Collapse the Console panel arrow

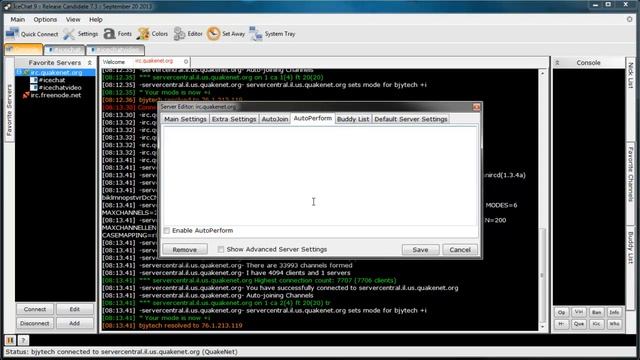click(x=557, y=63)
